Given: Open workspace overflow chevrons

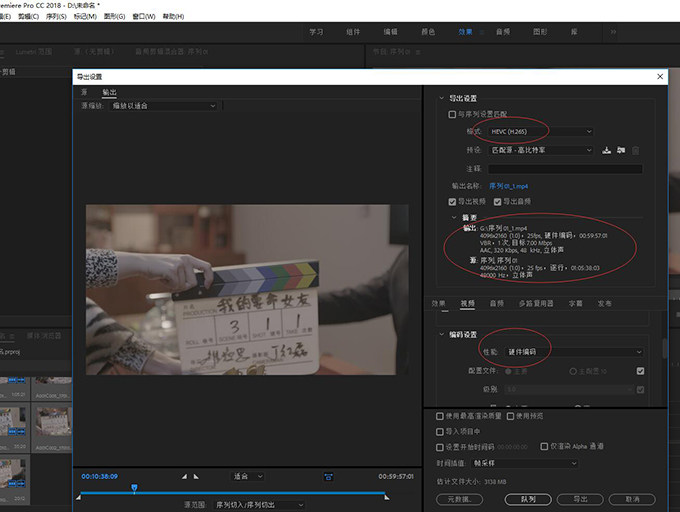Looking at the screenshot, I should pos(613,32).
